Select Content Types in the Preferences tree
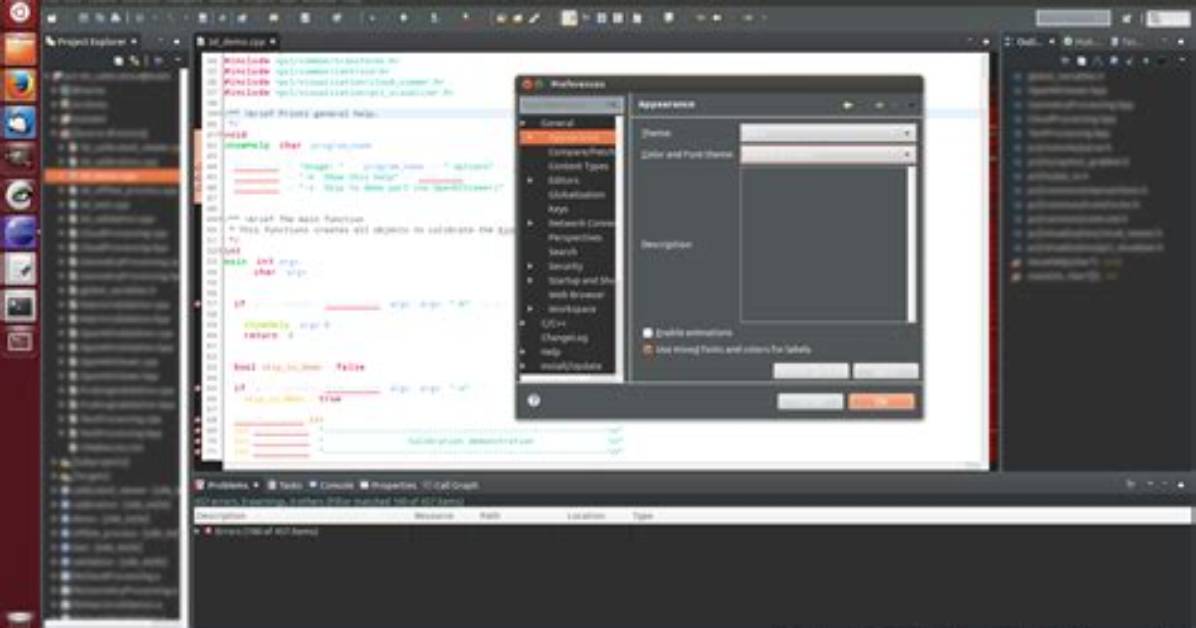1196x628 pixels. (578, 166)
